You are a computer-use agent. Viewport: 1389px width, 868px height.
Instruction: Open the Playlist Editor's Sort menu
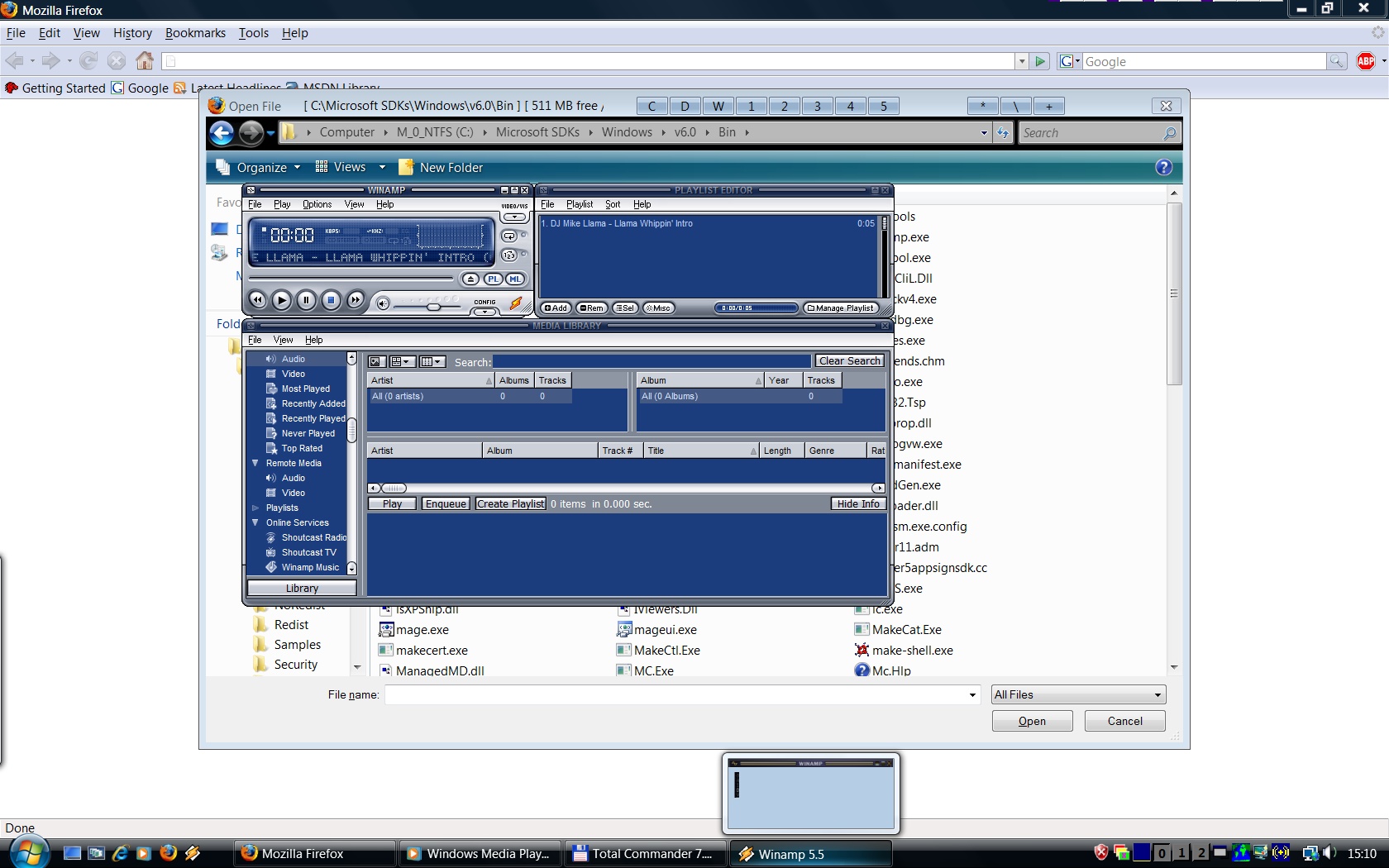coord(613,204)
